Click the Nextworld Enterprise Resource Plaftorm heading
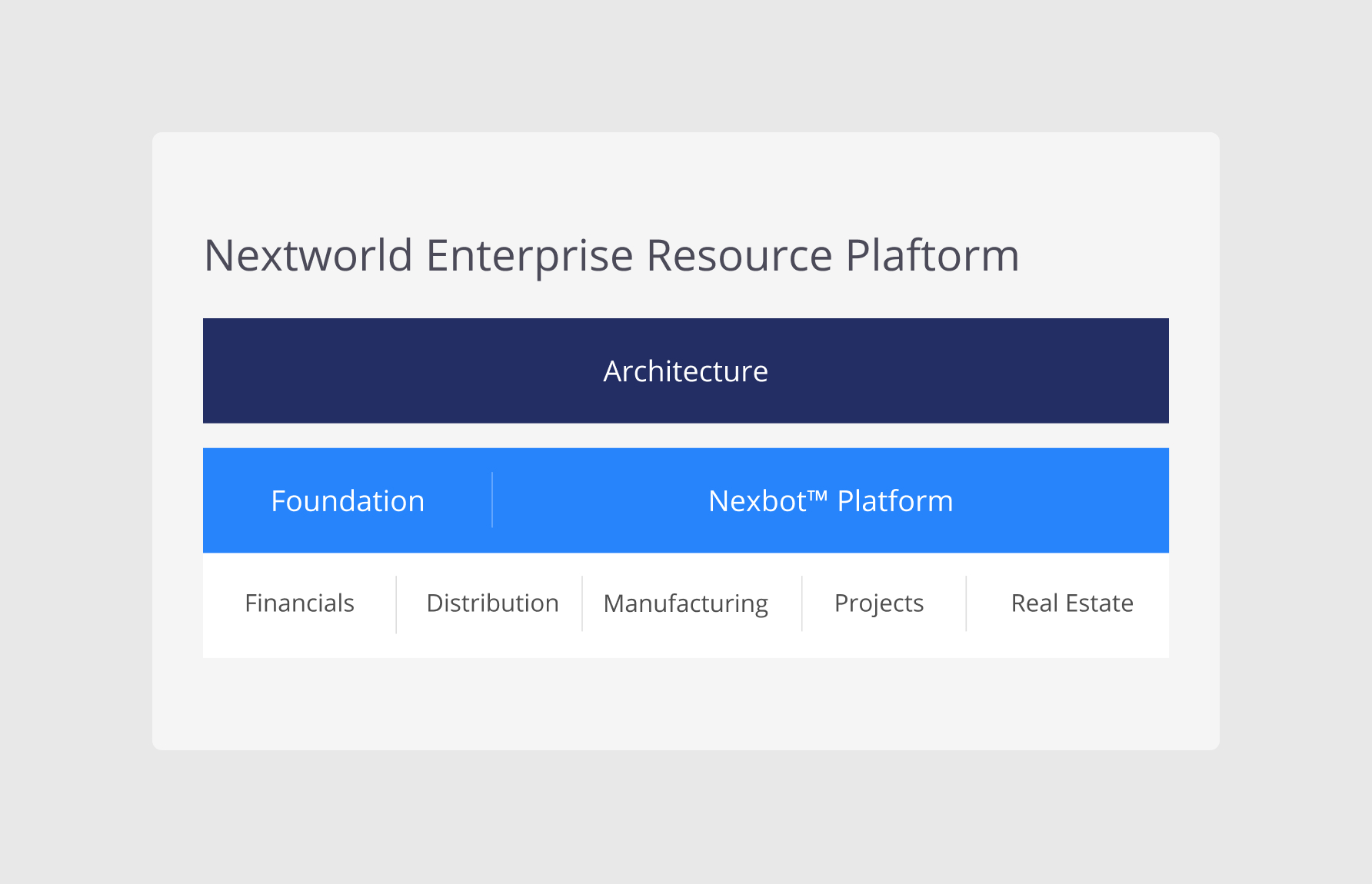 click(611, 256)
